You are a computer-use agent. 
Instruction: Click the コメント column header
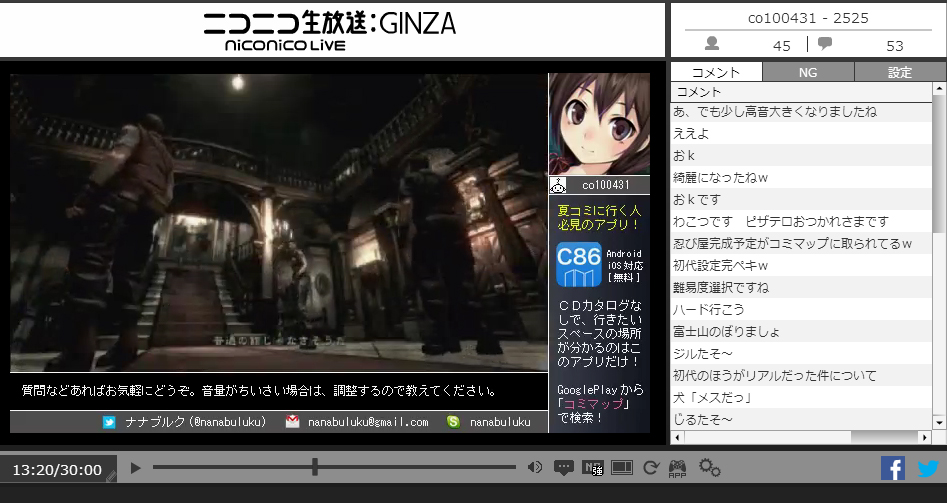tap(801, 92)
